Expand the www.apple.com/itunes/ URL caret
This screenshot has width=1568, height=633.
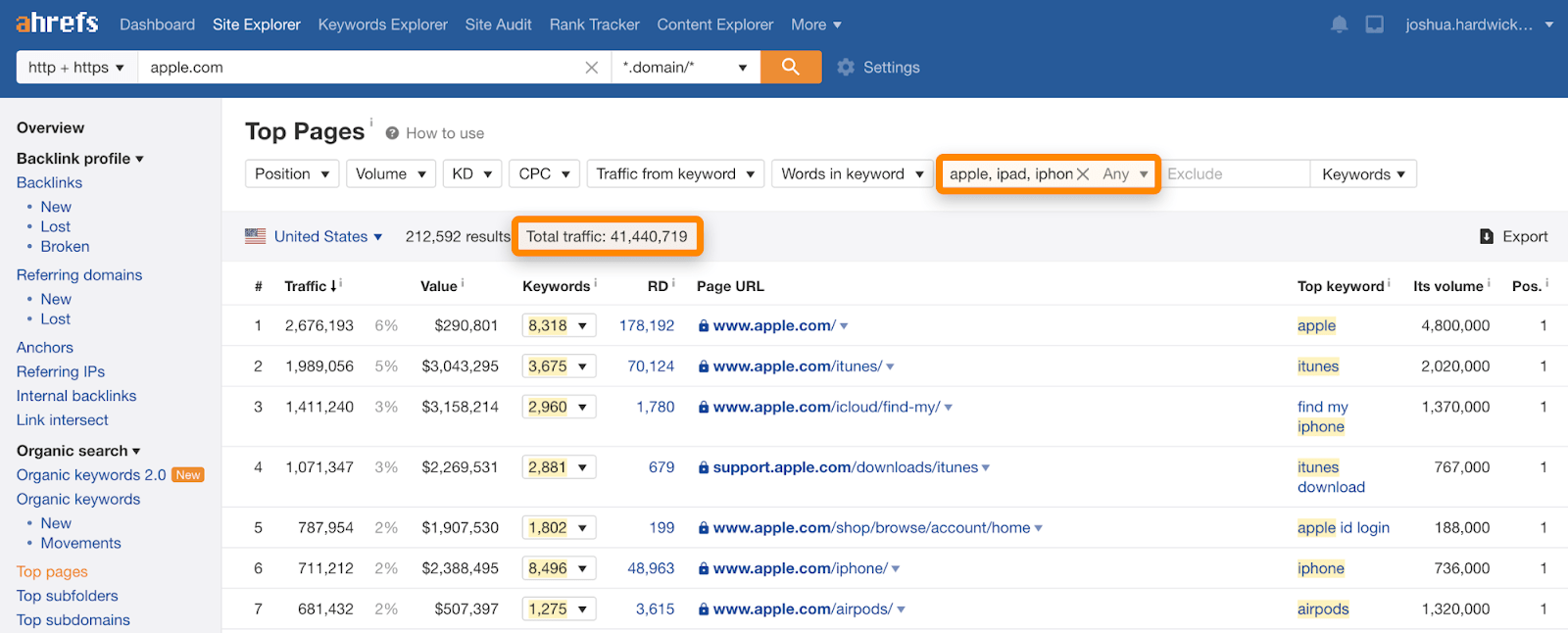pos(890,366)
